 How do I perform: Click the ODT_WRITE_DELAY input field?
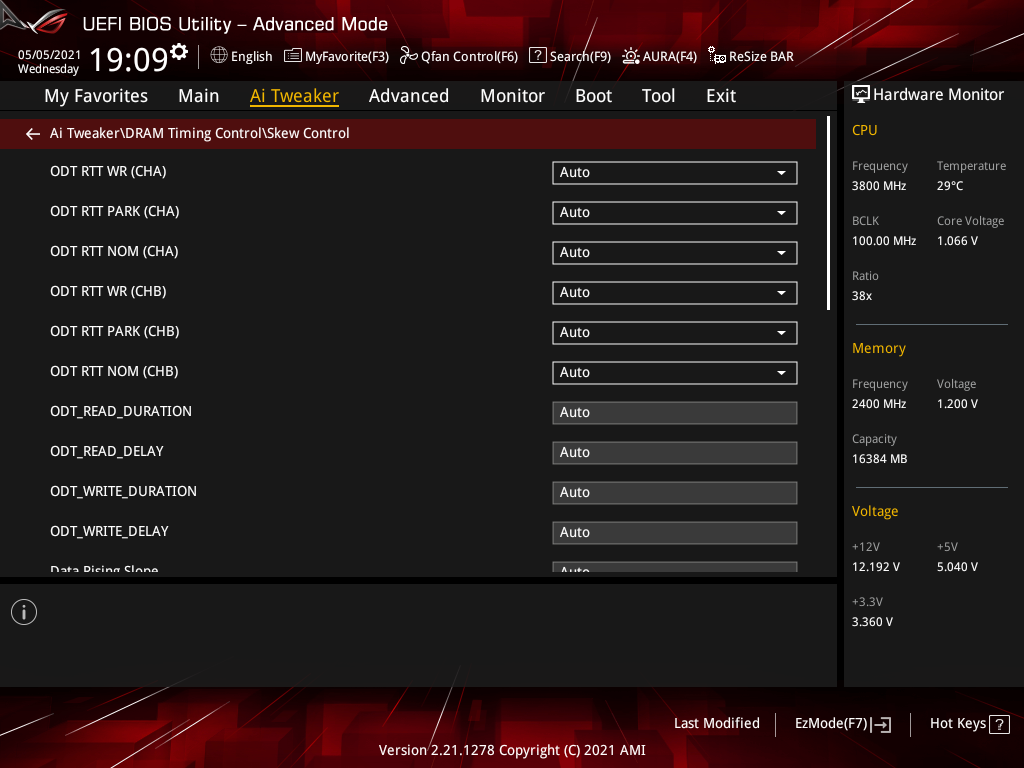pyautogui.click(x=675, y=533)
